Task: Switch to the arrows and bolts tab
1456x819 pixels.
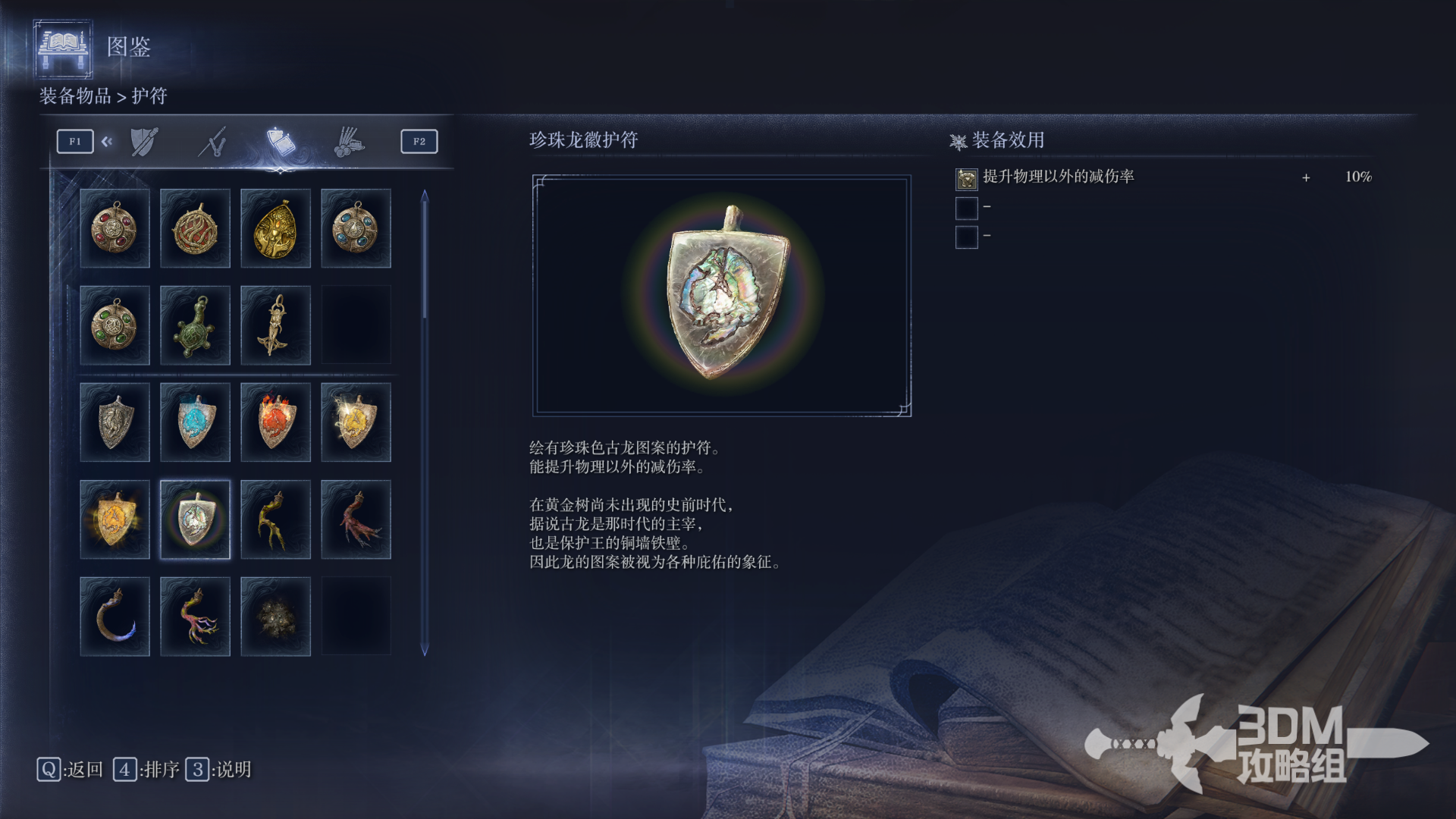Action: 348,142
